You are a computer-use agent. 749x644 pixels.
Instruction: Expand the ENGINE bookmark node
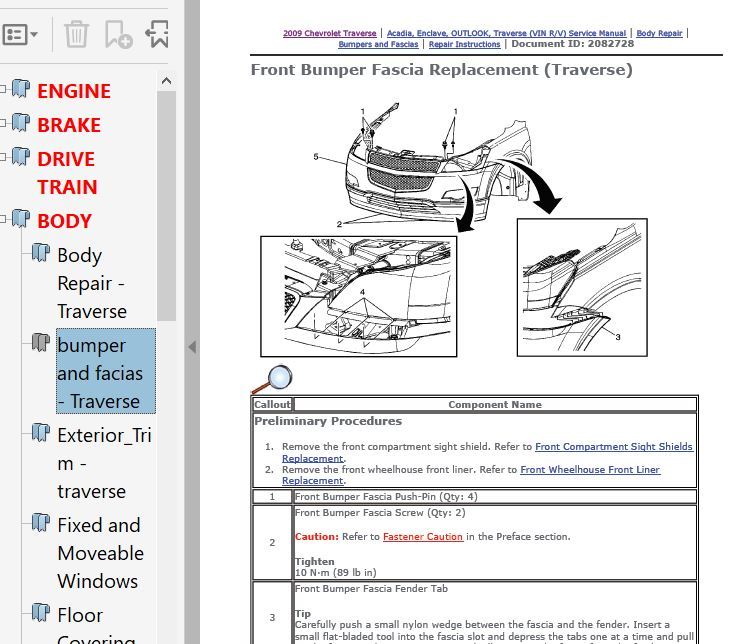[3, 88]
